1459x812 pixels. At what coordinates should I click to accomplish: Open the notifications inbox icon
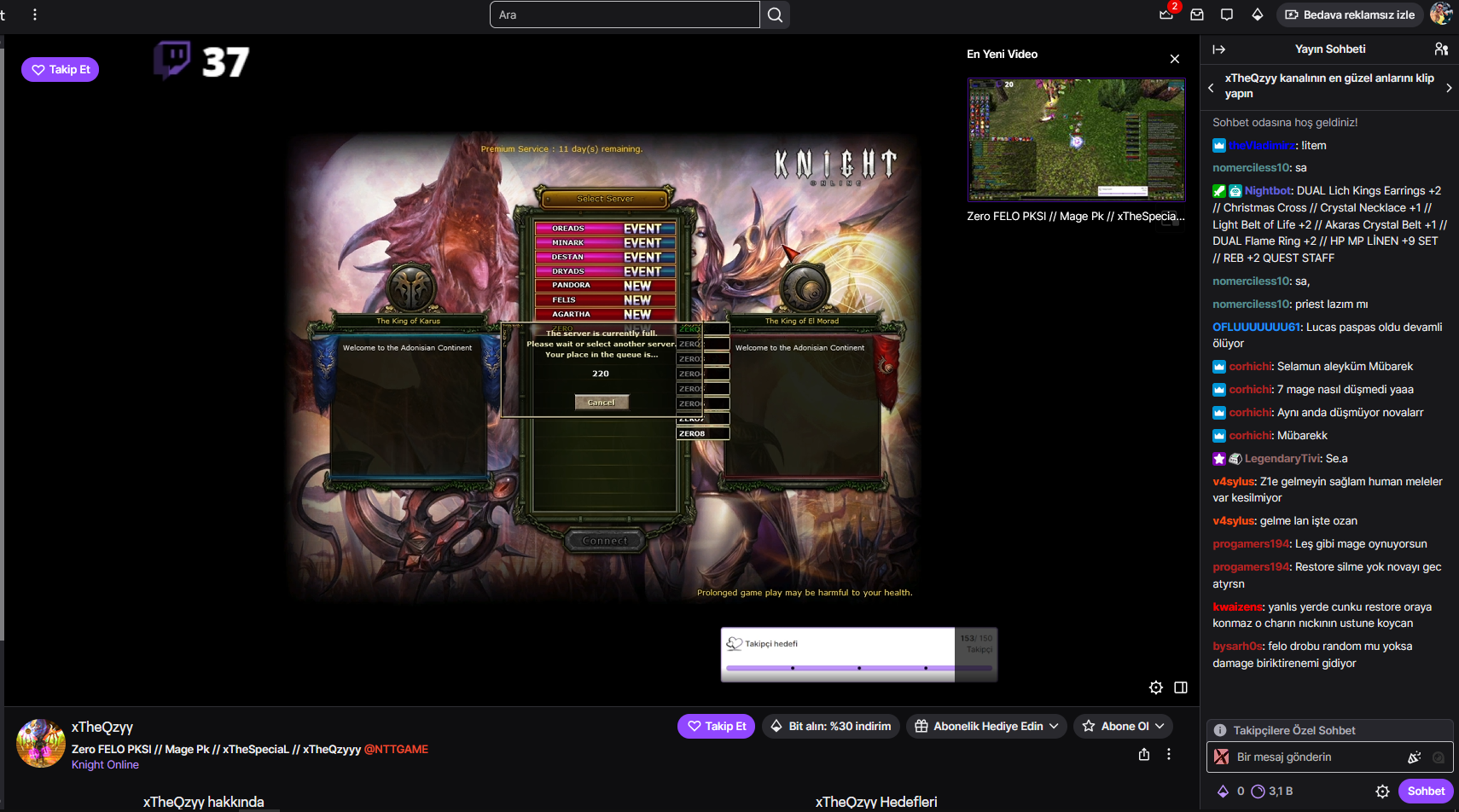(1197, 14)
